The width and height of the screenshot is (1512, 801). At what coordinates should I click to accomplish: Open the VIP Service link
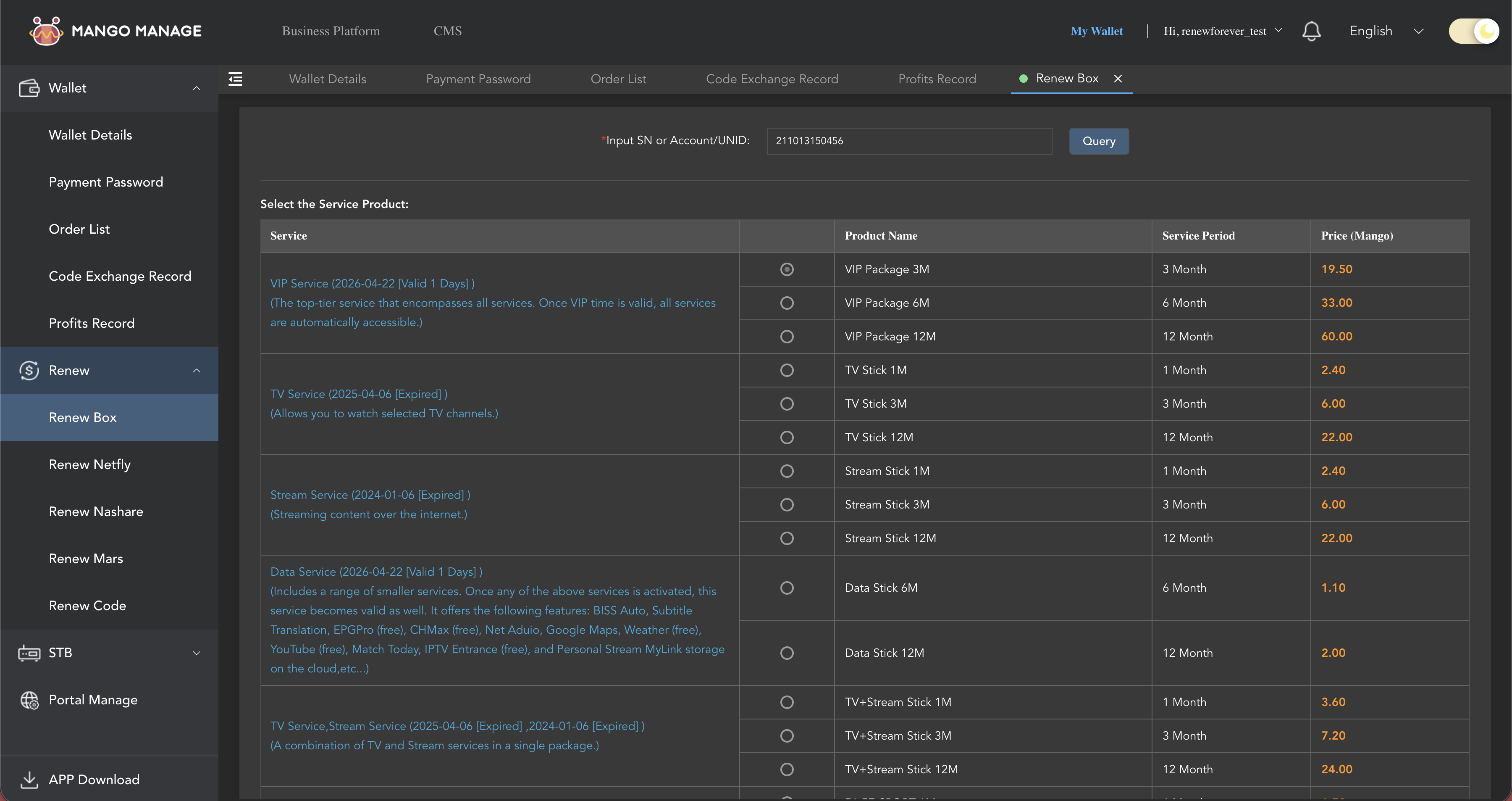372,283
